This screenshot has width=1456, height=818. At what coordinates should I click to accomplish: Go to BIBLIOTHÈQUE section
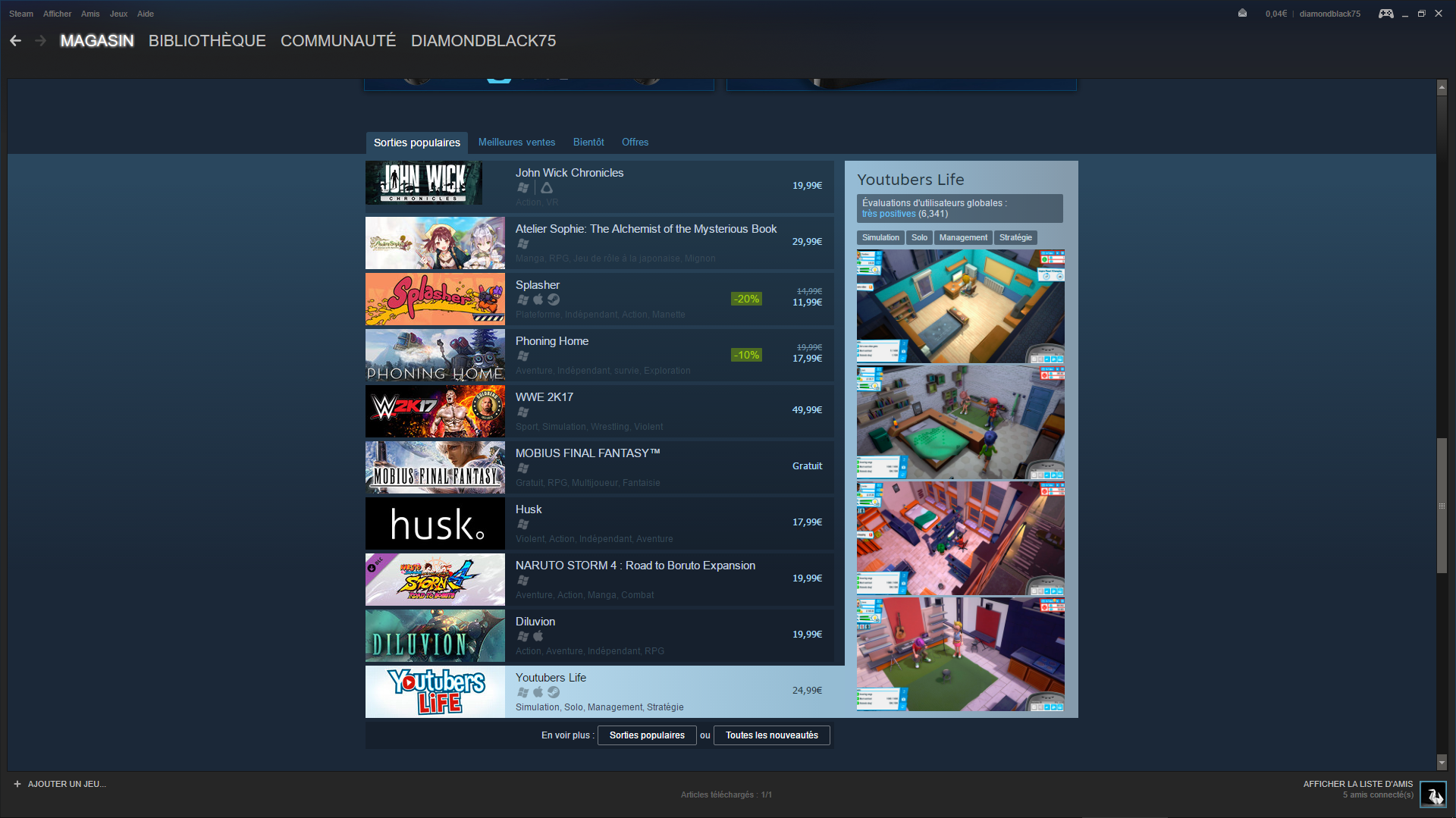pos(207,41)
